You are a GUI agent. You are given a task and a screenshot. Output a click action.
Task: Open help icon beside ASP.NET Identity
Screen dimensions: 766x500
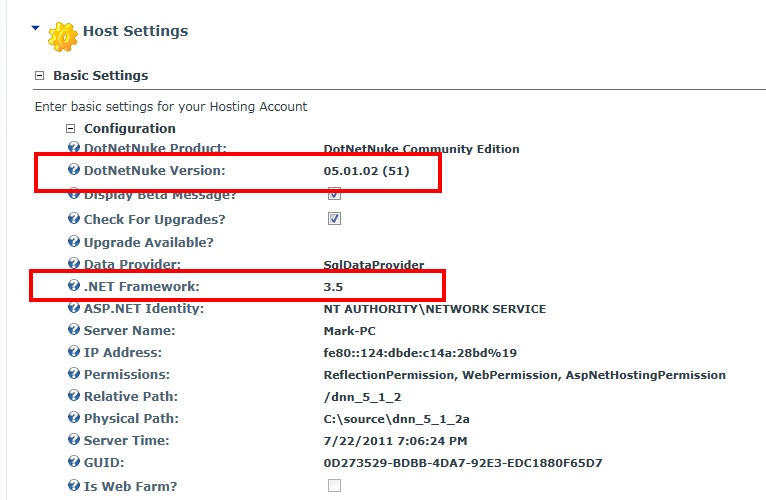coord(74,308)
